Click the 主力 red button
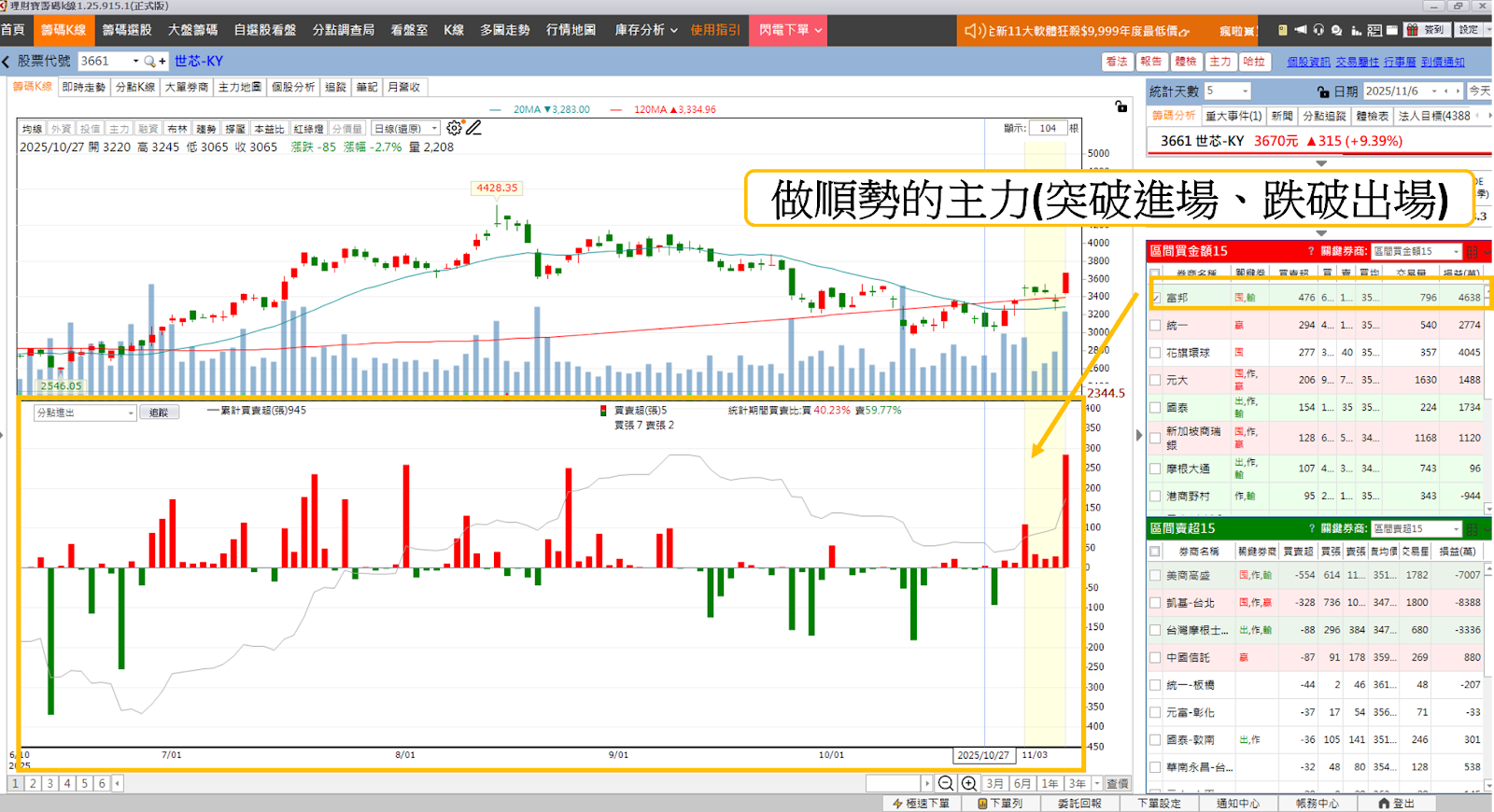Screen dimensions: 1494x812 pyautogui.click(x=1220, y=62)
